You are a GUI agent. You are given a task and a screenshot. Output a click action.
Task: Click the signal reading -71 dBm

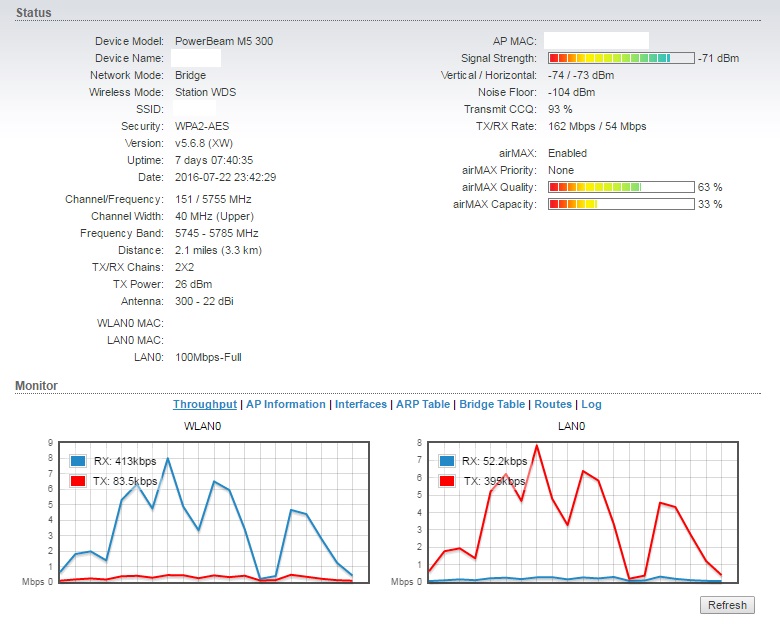tap(718, 58)
